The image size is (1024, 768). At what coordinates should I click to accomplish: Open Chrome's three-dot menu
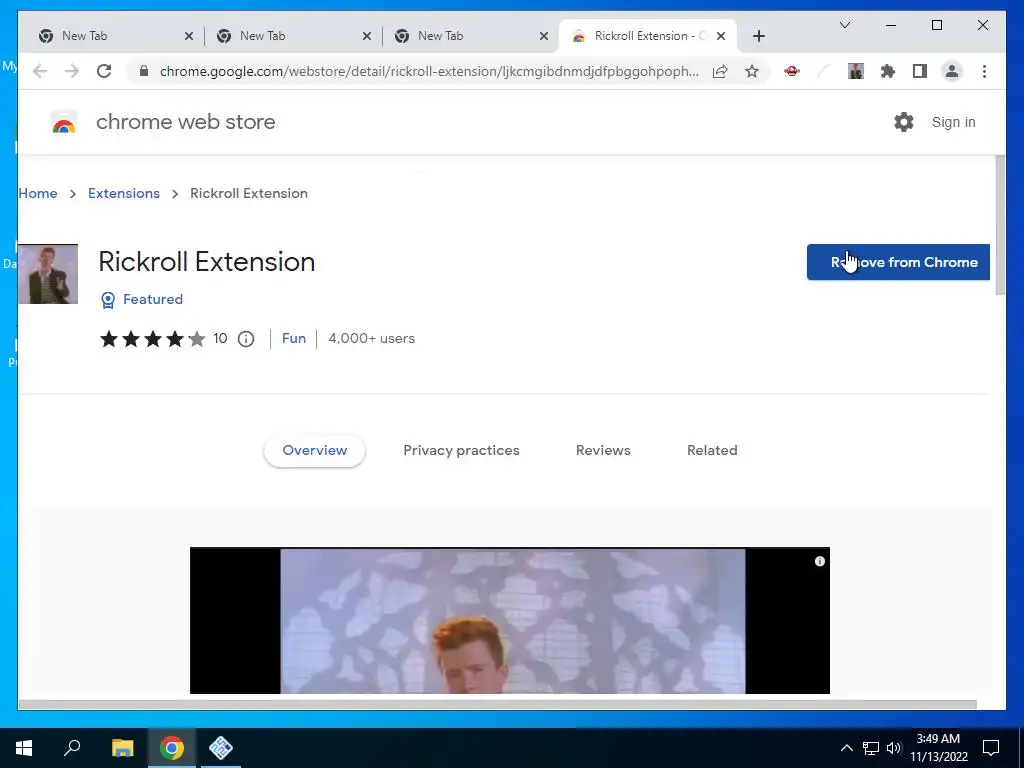coord(984,71)
